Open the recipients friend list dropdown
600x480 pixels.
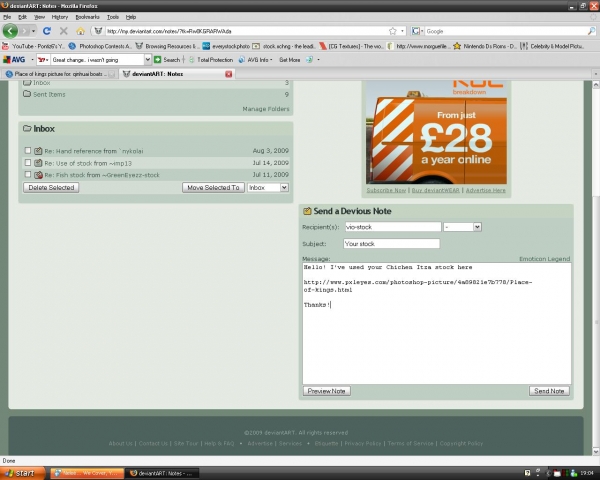[463, 227]
